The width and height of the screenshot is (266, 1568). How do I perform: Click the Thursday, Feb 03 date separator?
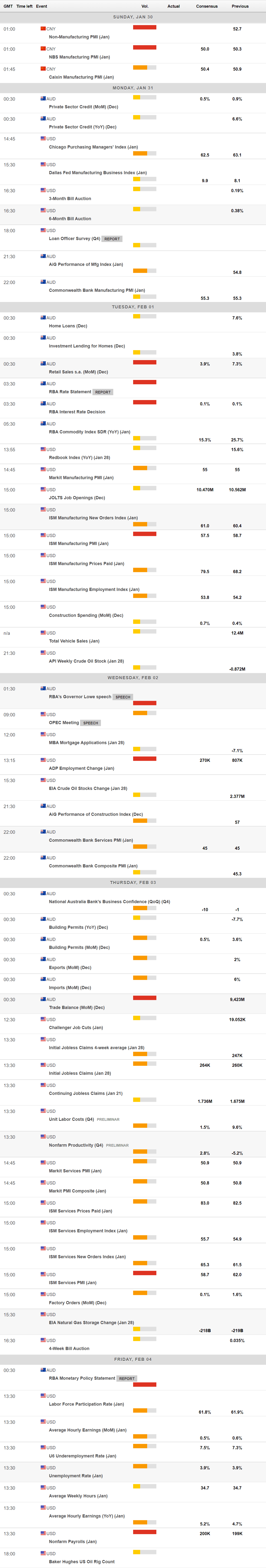[133, 882]
